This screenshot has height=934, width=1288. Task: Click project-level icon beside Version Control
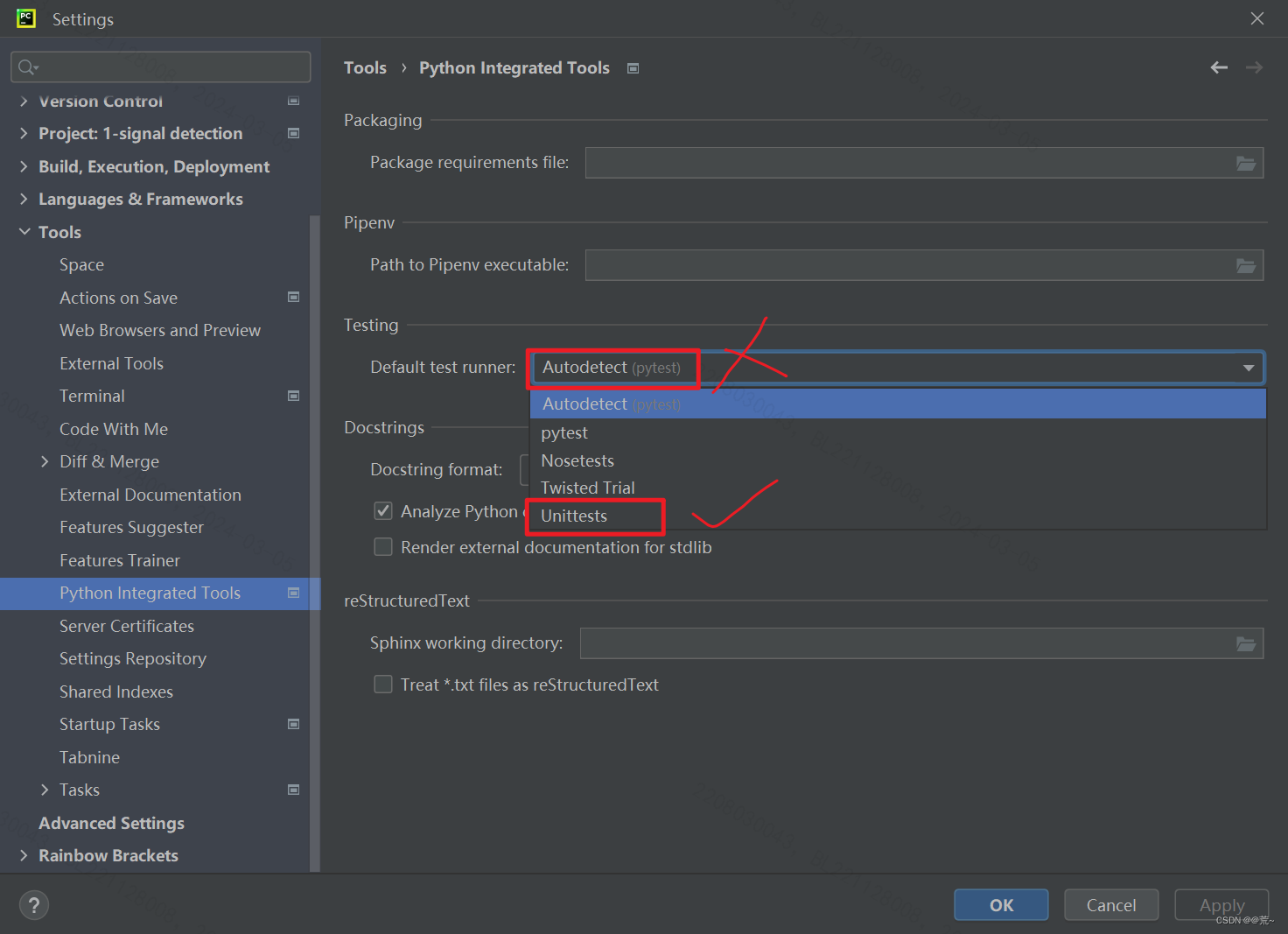294,101
